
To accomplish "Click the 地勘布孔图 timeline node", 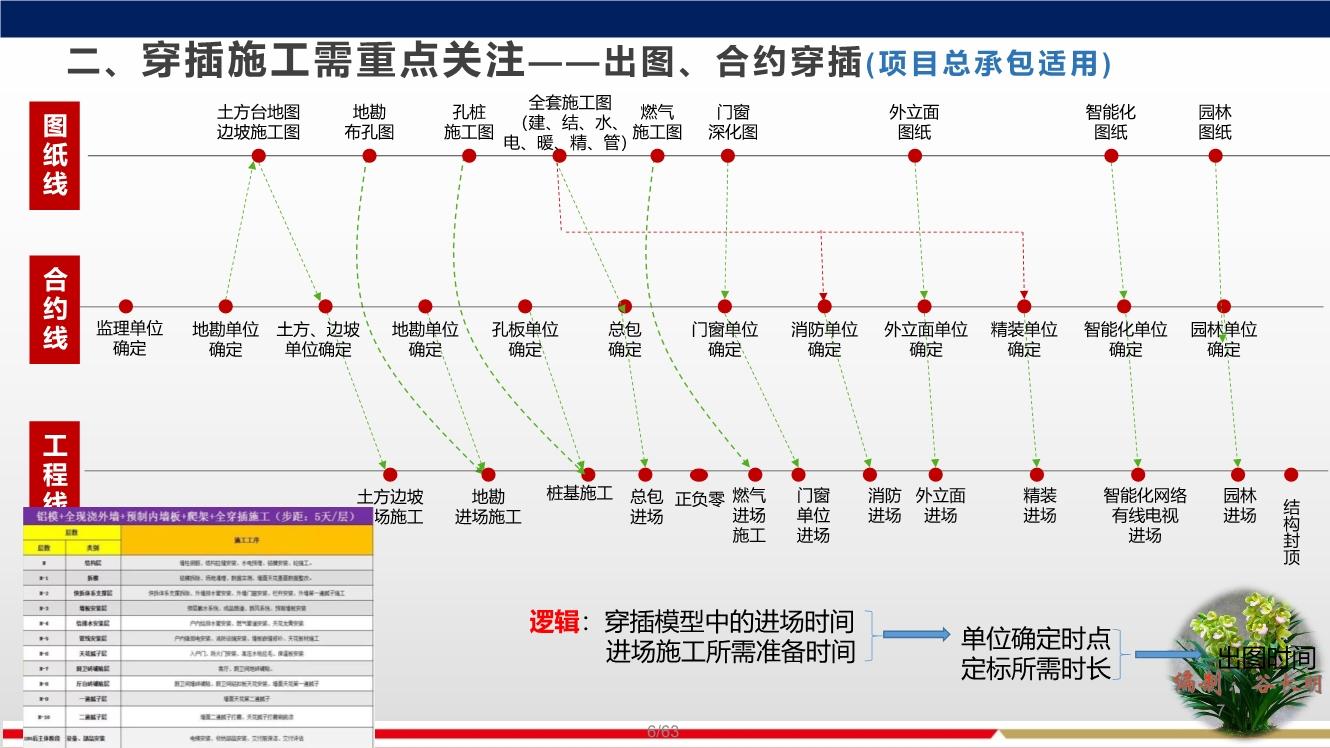I will click(x=368, y=156).
